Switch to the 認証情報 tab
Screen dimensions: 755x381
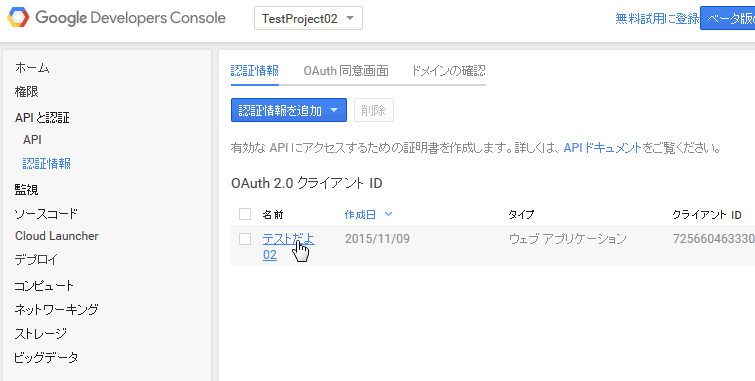pos(255,71)
